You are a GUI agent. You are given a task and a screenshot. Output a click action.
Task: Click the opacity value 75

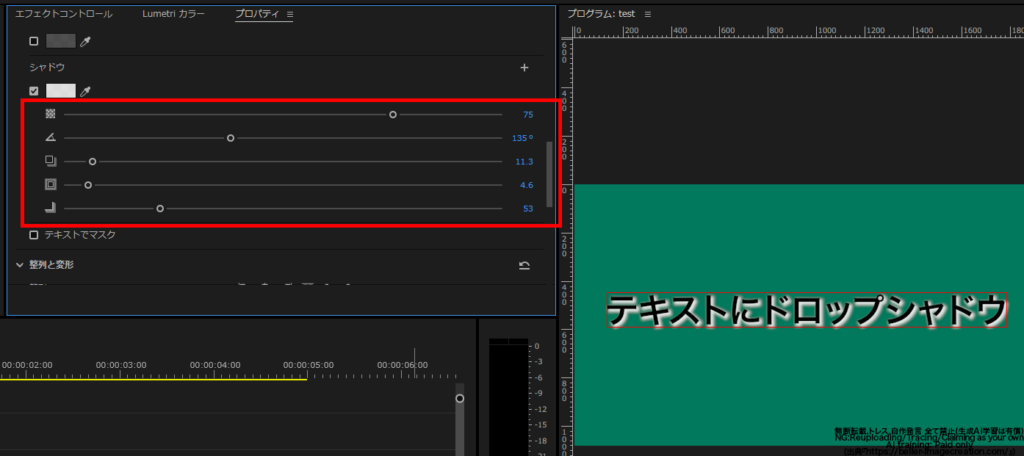(528, 115)
